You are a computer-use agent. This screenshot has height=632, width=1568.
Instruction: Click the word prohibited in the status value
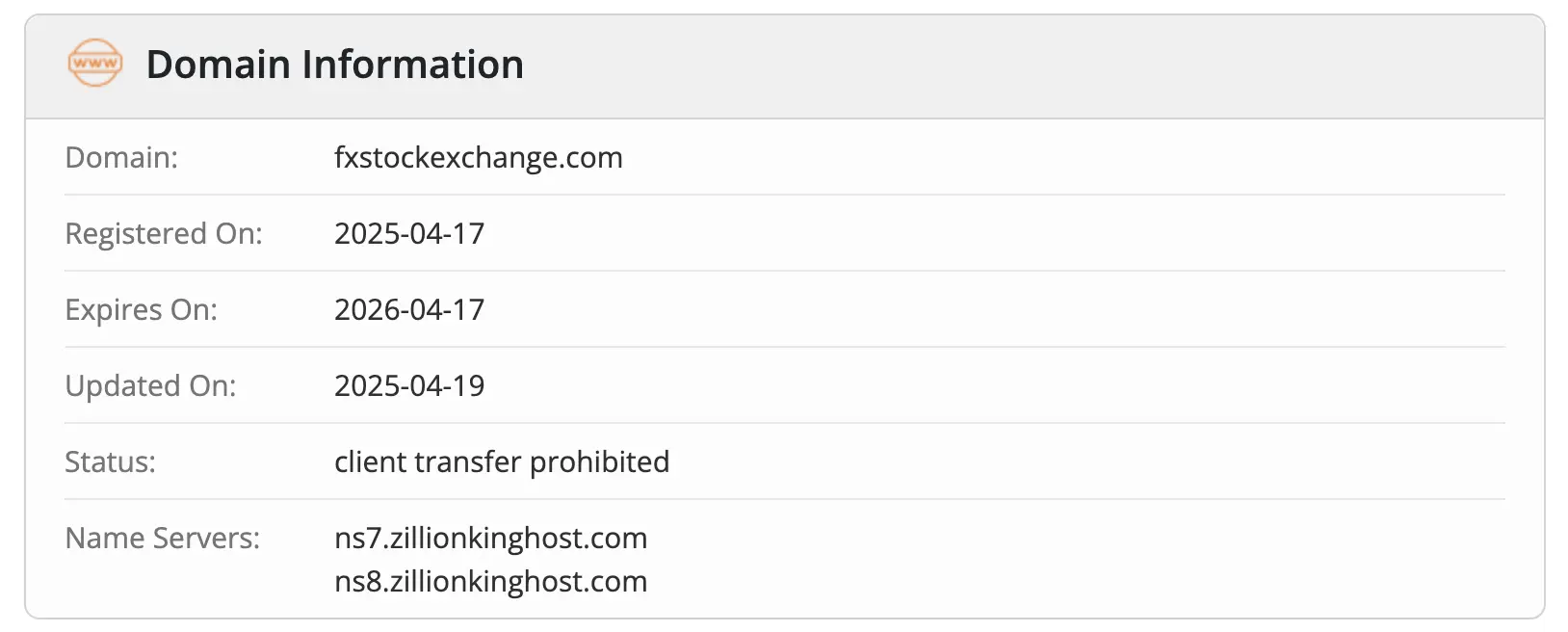[599, 461]
